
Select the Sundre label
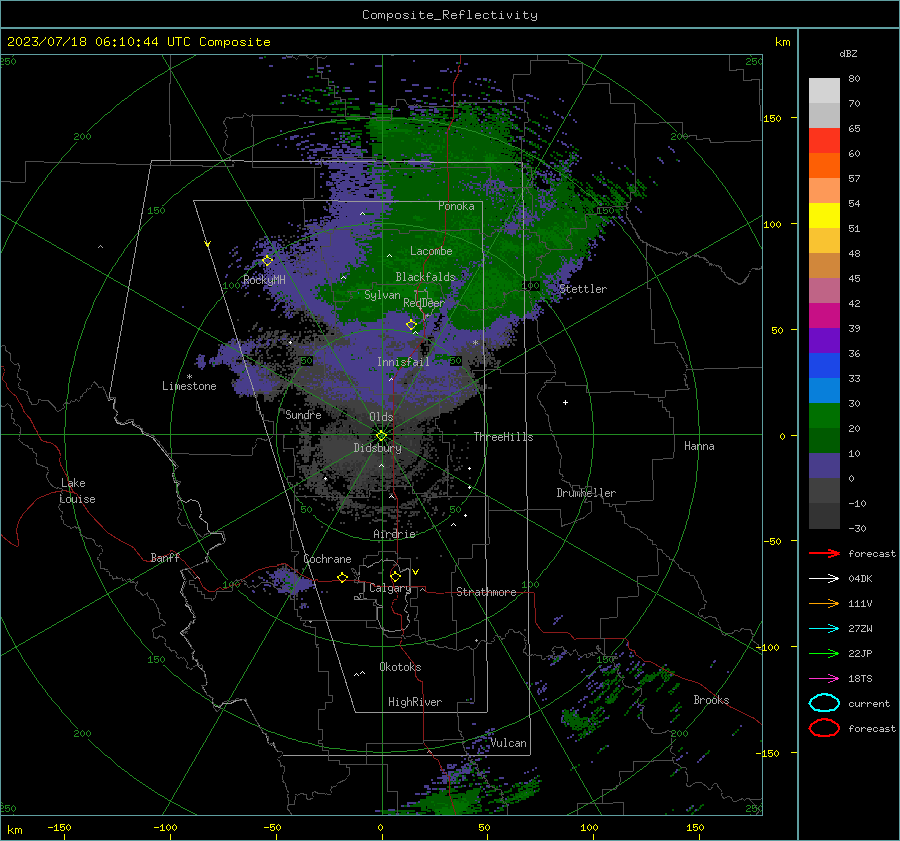coord(303,415)
